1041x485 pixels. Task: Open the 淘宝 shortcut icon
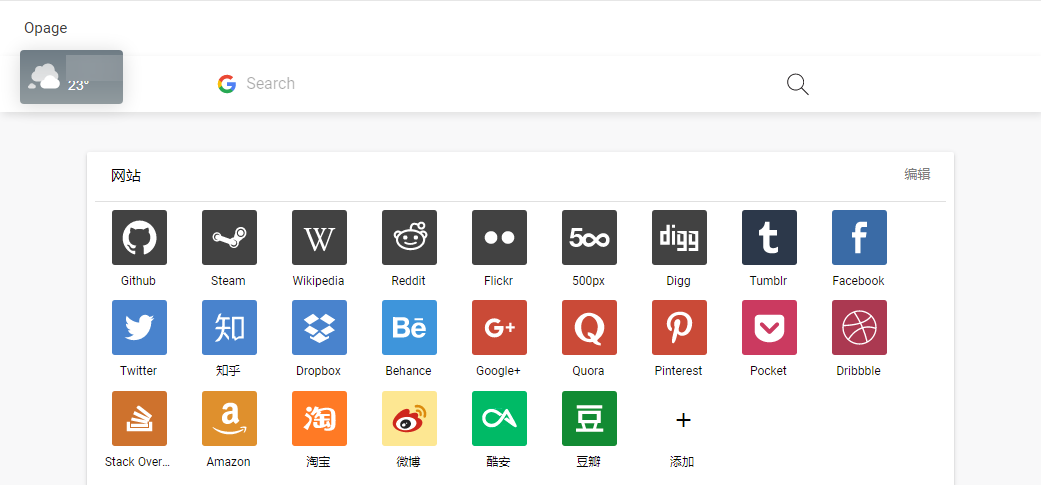(x=319, y=419)
